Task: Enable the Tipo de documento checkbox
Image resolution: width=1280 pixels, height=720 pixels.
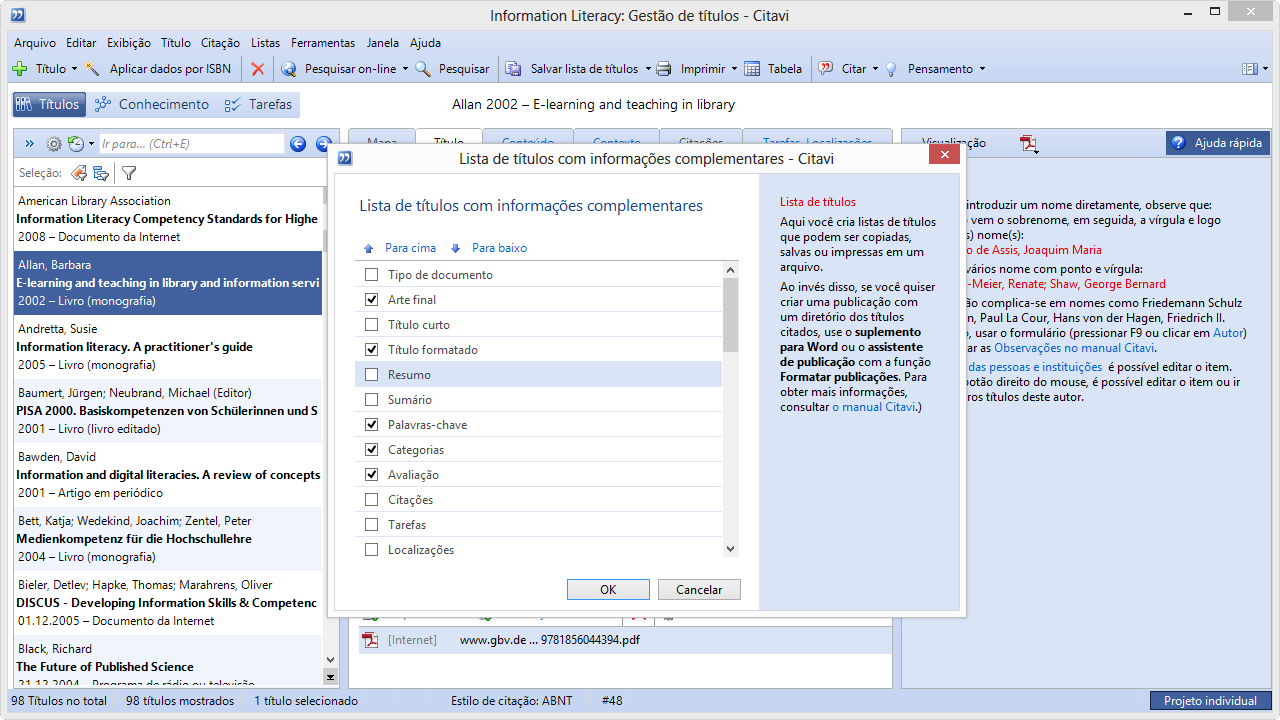Action: (x=372, y=275)
